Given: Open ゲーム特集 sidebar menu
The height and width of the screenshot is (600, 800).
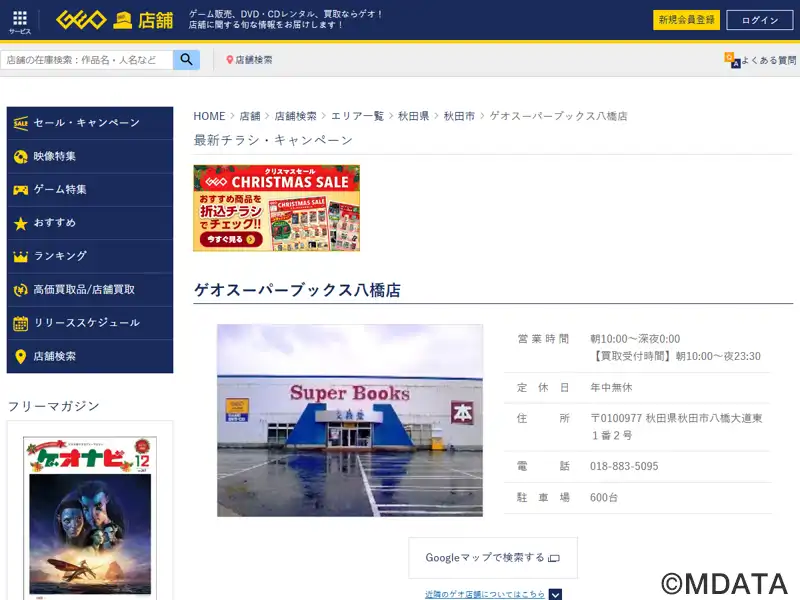Looking at the screenshot, I should 90,190.
